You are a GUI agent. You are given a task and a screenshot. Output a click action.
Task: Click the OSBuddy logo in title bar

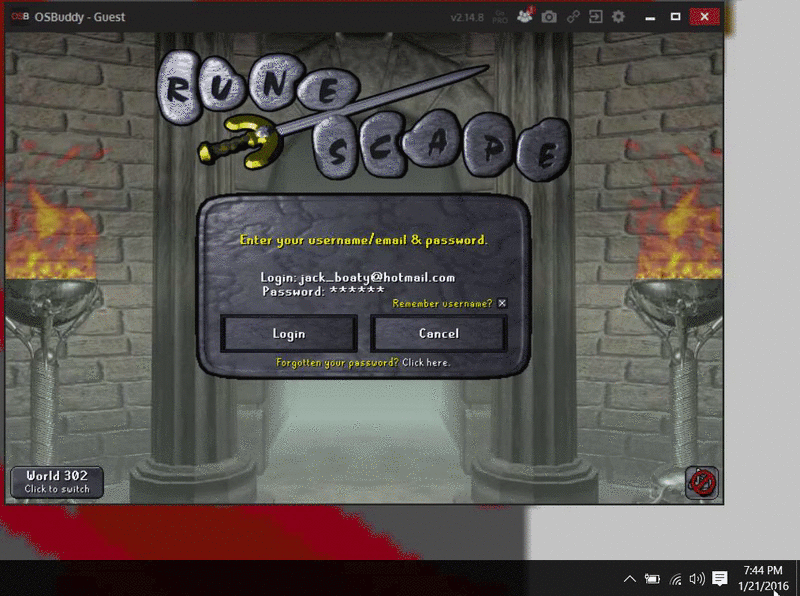(20, 17)
